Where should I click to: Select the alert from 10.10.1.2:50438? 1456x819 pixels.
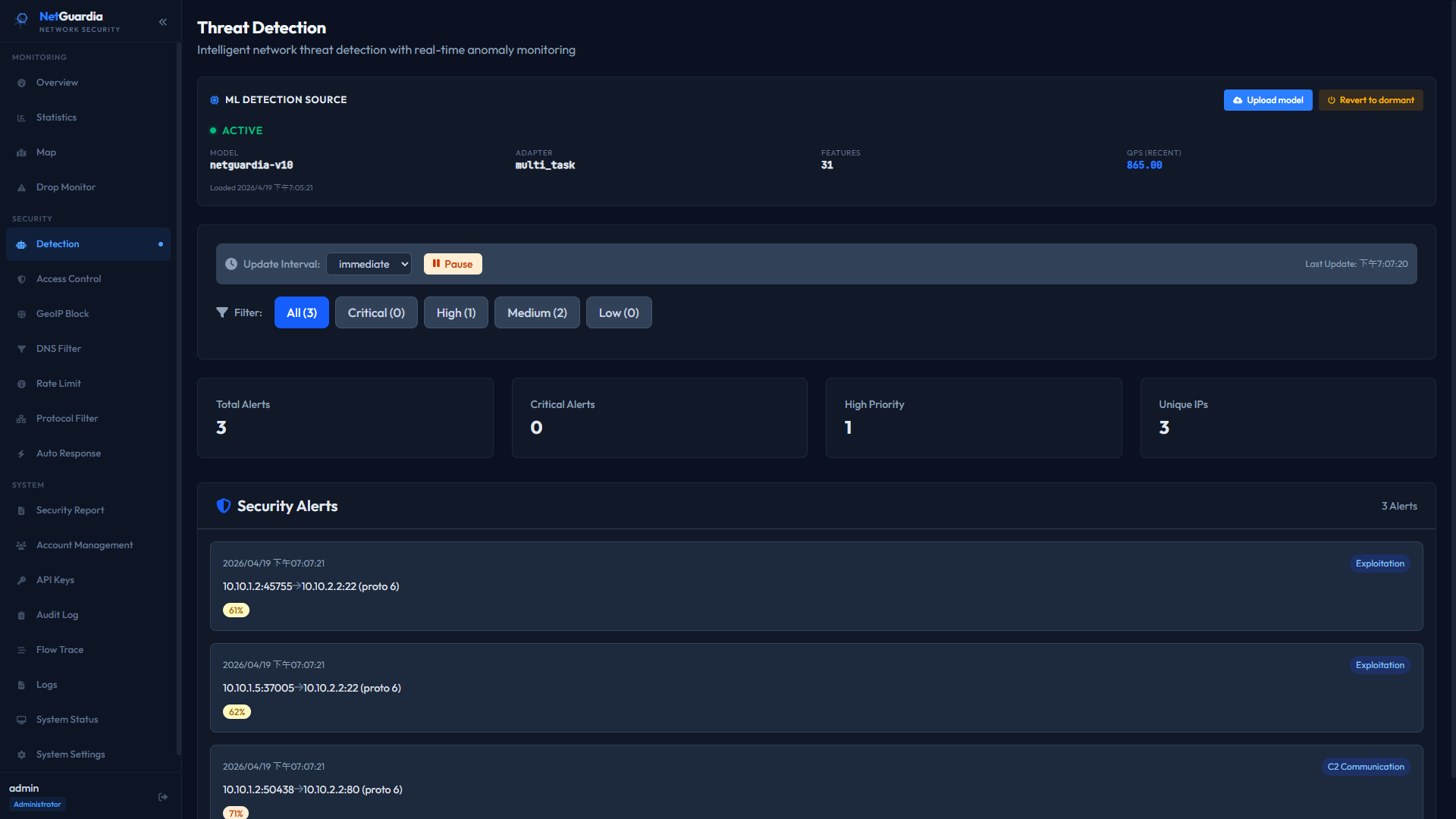(x=816, y=782)
